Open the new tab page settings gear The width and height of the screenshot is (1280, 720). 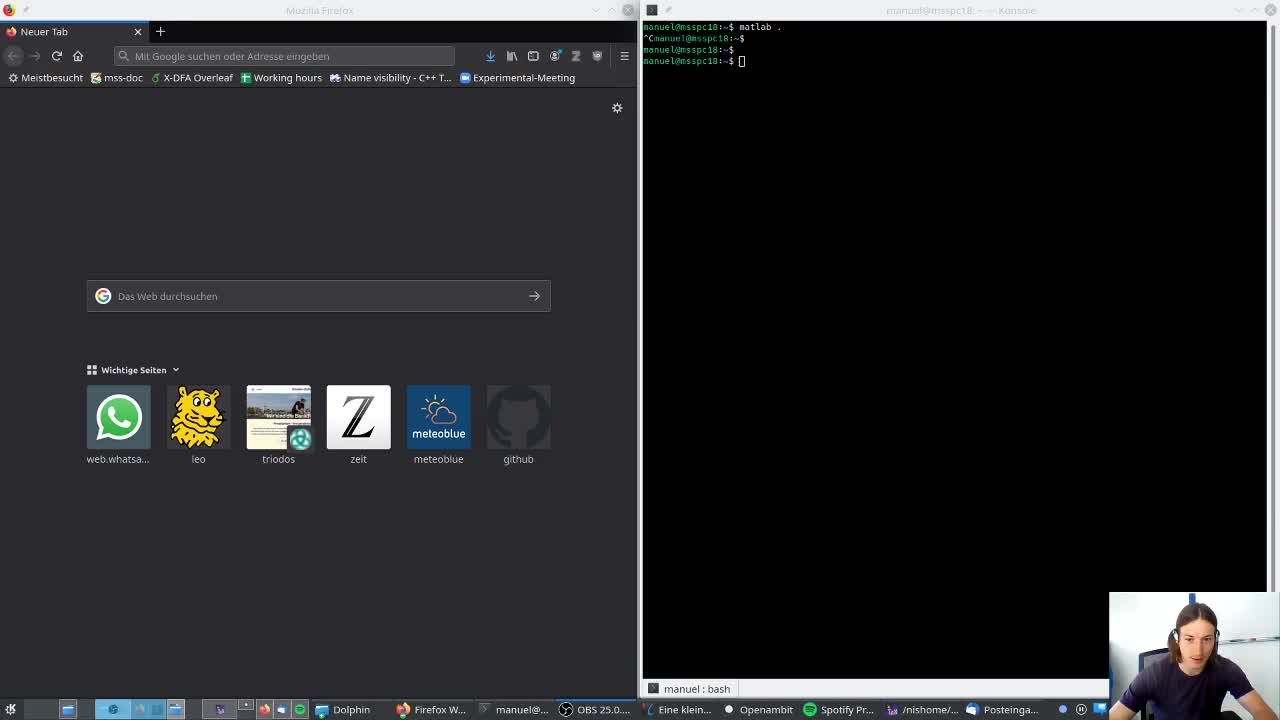click(617, 108)
